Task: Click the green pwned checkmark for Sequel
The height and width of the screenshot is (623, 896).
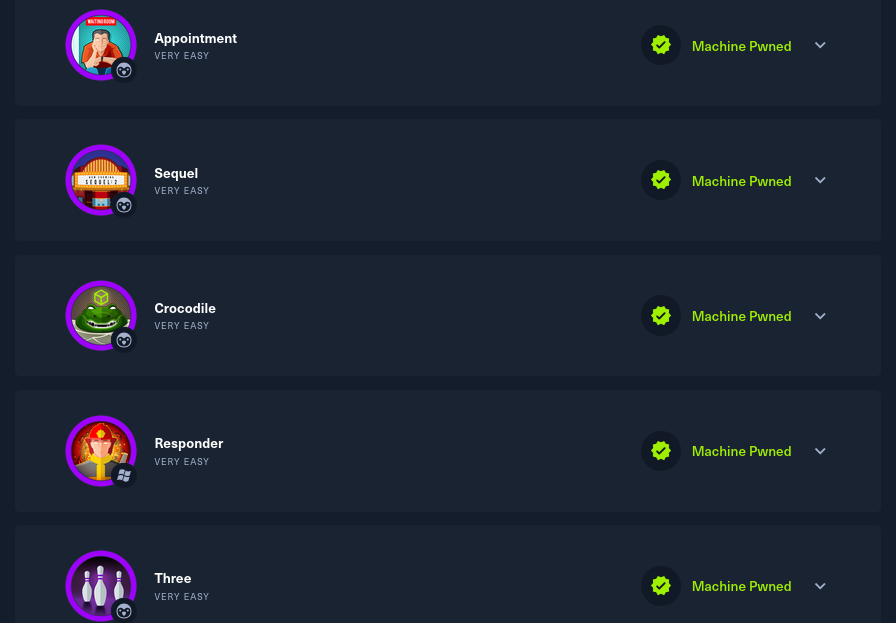Action: [661, 180]
